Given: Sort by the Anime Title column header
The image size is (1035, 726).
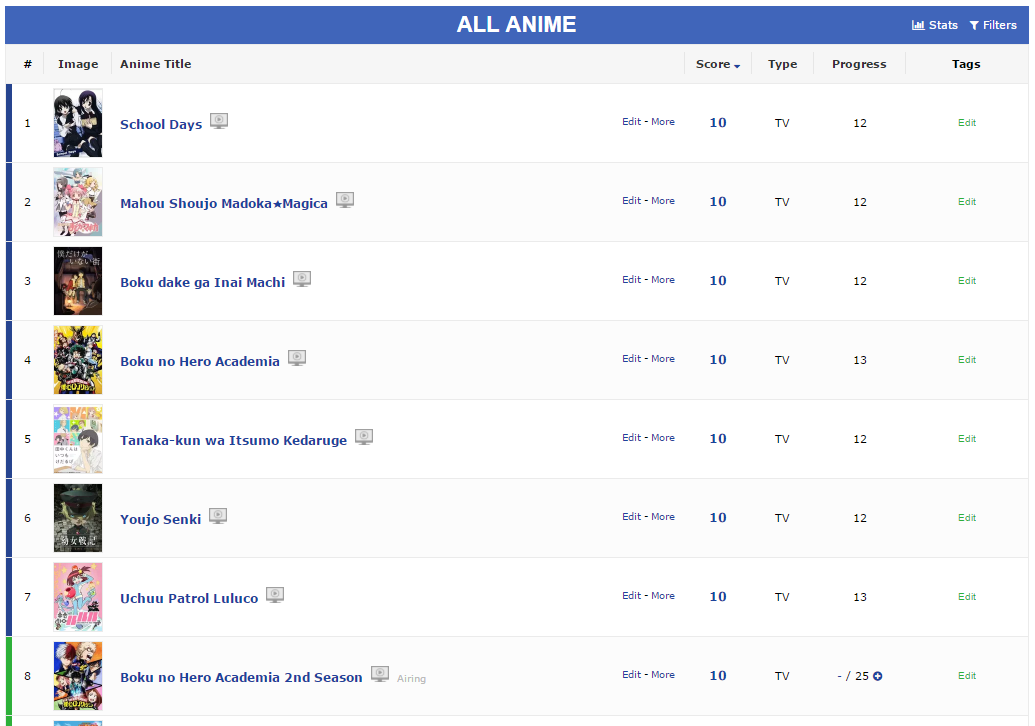Looking at the screenshot, I should pyautogui.click(x=156, y=64).
